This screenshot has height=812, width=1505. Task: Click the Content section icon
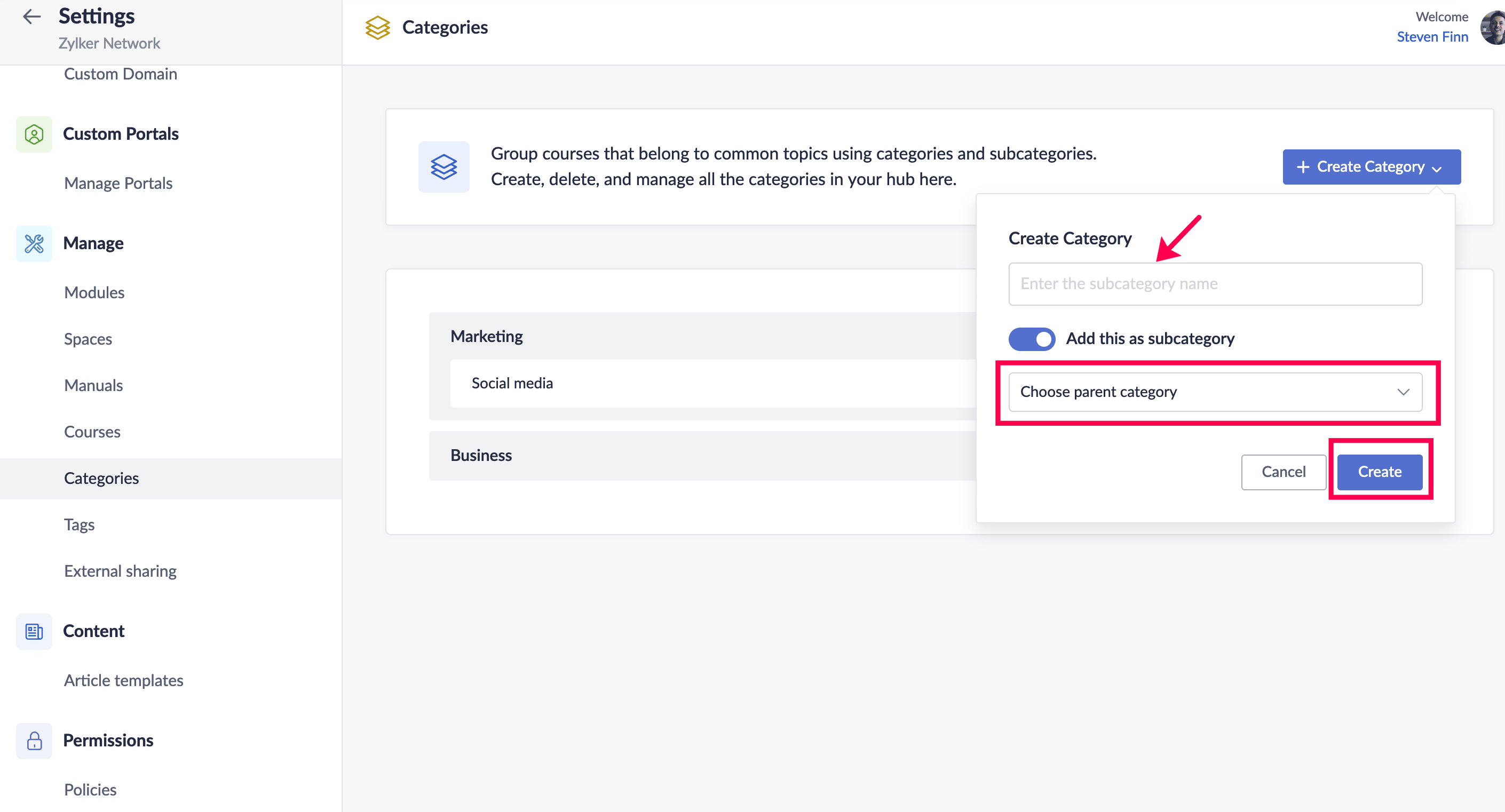pos(34,632)
